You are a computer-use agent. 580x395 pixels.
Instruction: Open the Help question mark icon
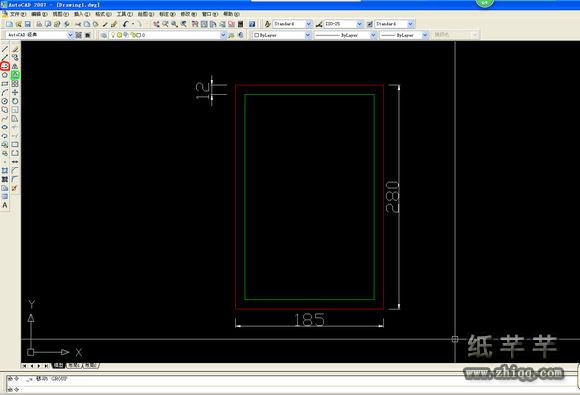click(252, 24)
